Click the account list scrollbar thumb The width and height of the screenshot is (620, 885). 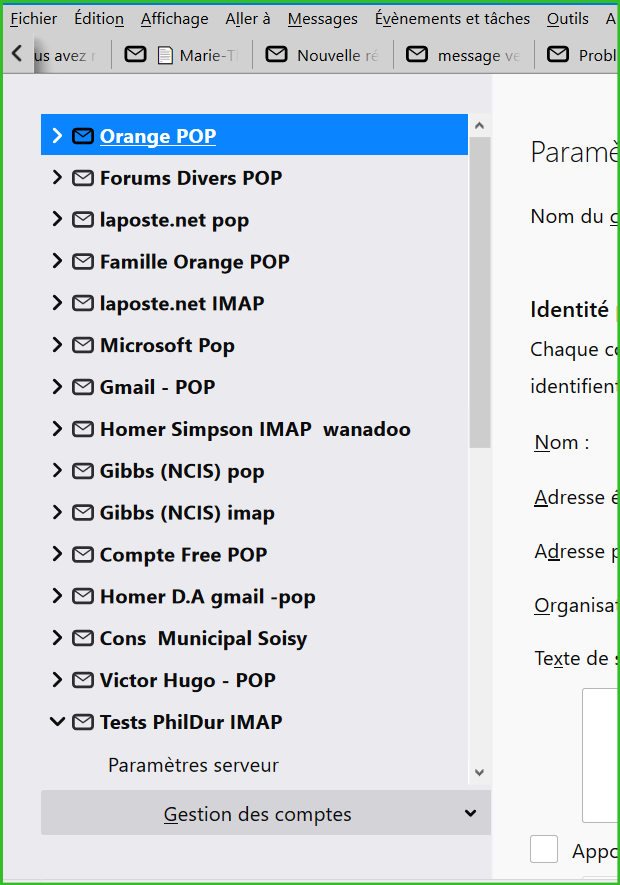pos(479,292)
